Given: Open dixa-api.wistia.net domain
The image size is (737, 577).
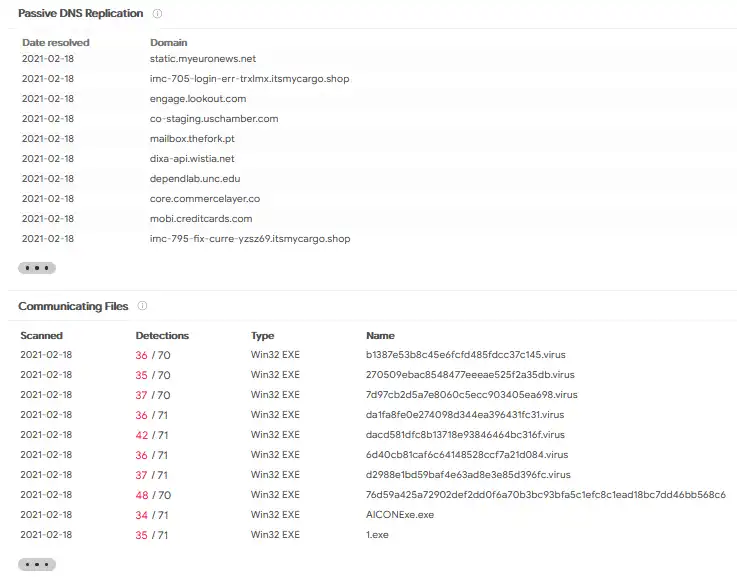Looking at the screenshot, I should (x=192, y=159).
